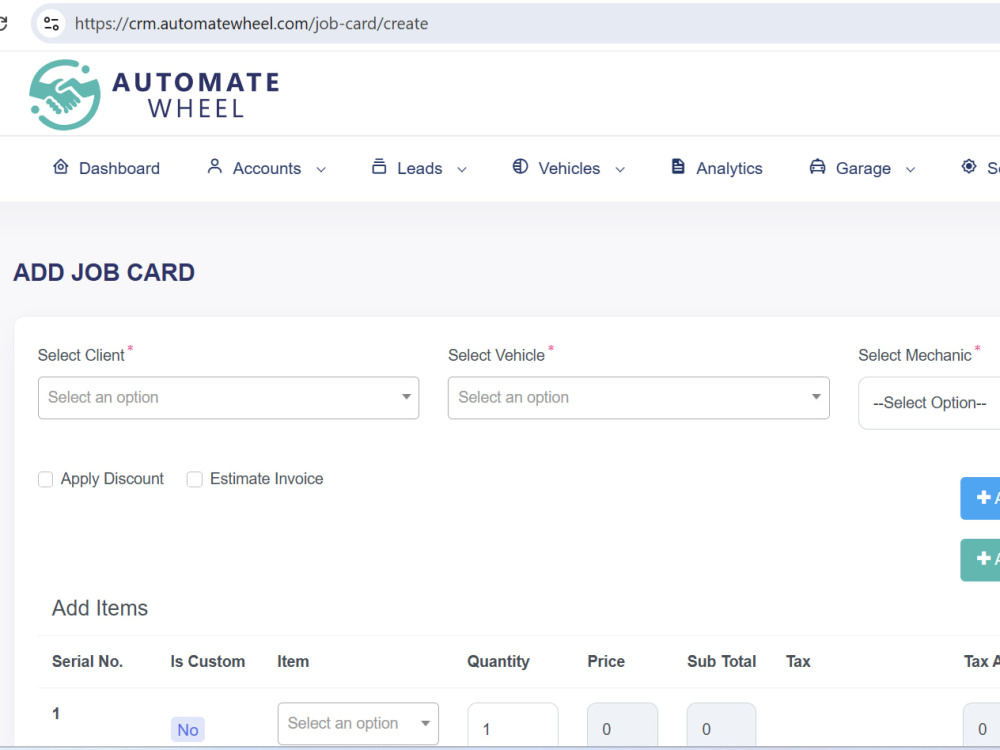Expand the Vehicles chevron
Image resolution: width=1000 pixels, height=750 pixels.
pyautogui.click(x=620, y=170)
